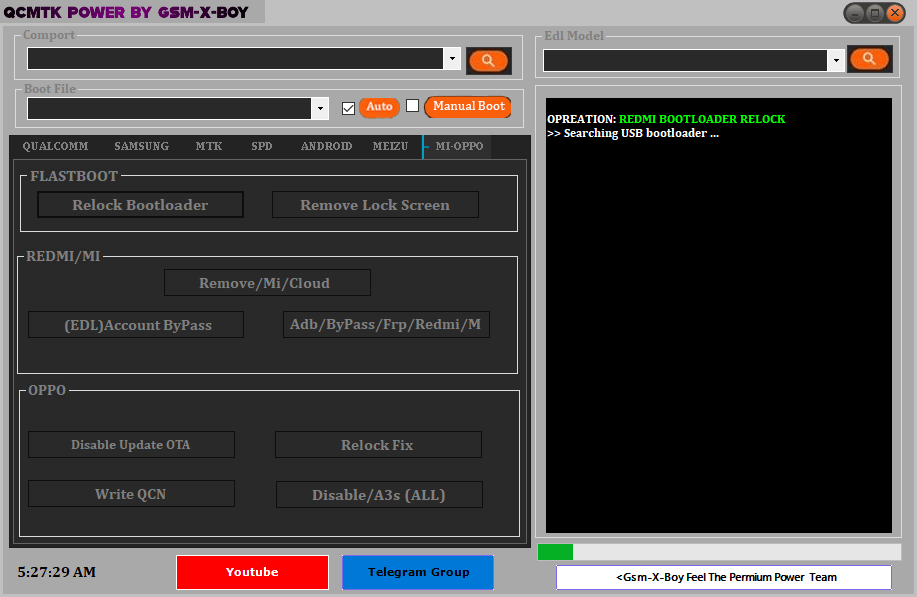This screenshot has height=597, width=917.
Task: Run Remove/Mi/Cloud operation
Action: (x=267, y=282)
